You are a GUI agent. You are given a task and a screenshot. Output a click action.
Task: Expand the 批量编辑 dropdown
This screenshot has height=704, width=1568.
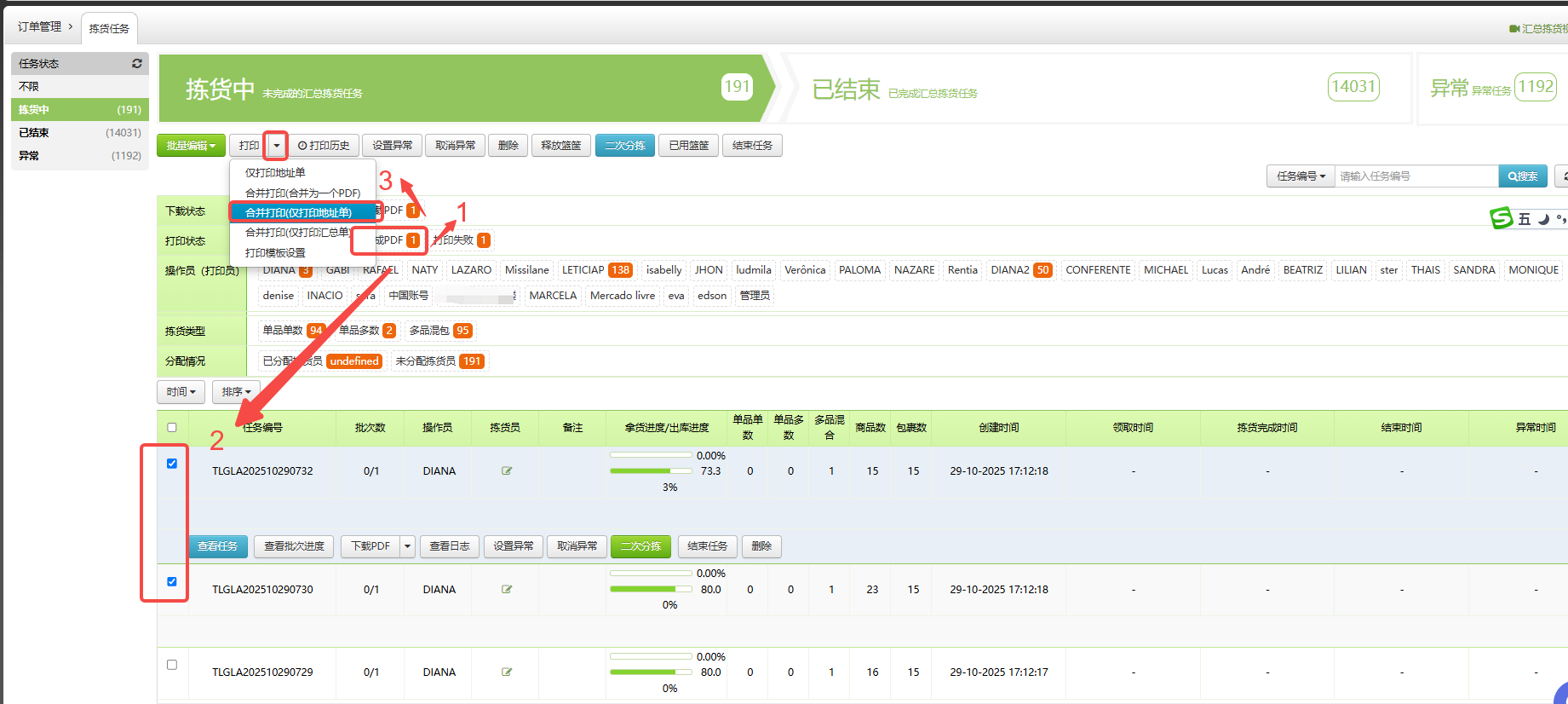191,146
